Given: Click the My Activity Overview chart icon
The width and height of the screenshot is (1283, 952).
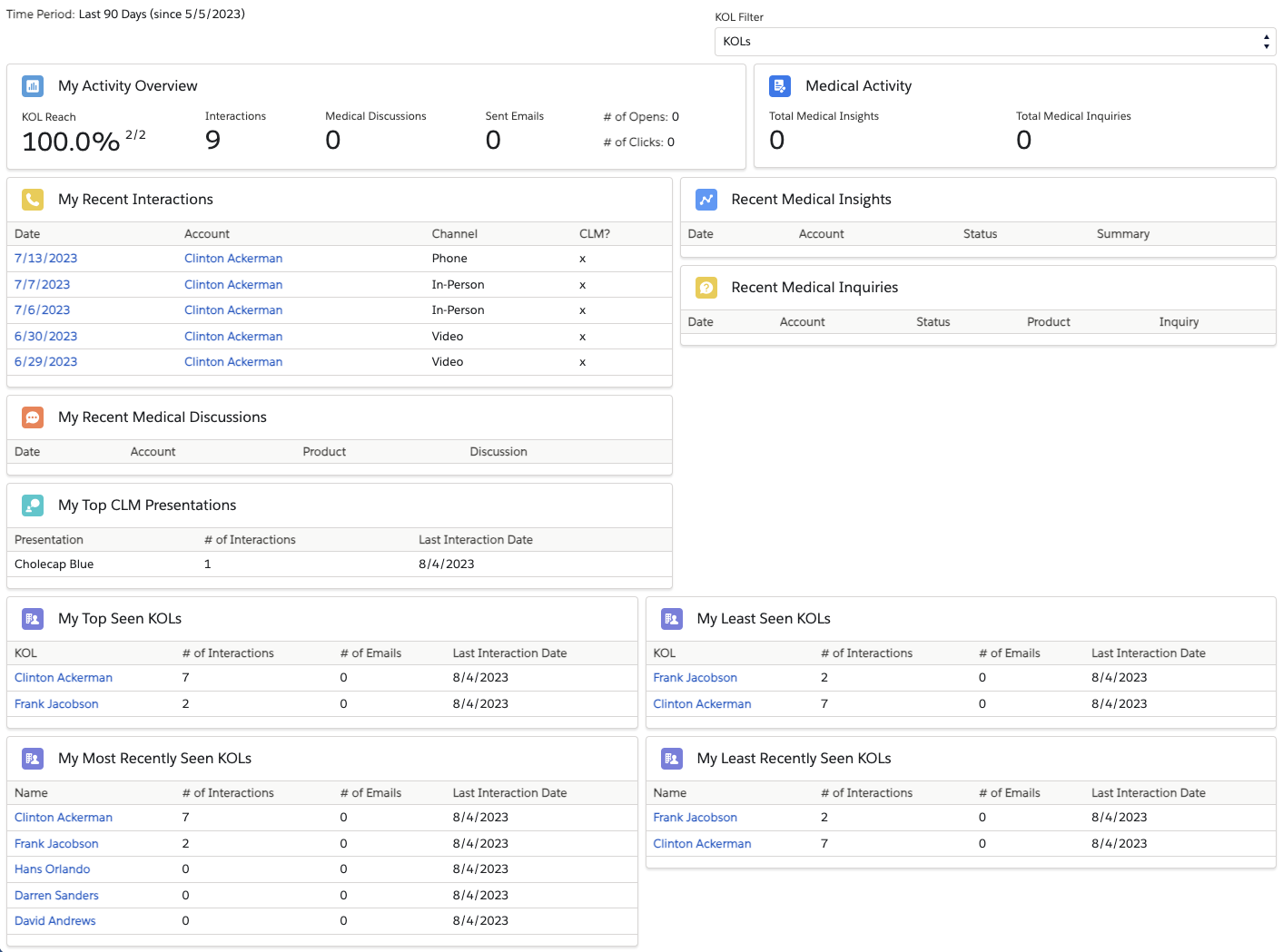Looking at the screenshot, I should tap(33, 86).
